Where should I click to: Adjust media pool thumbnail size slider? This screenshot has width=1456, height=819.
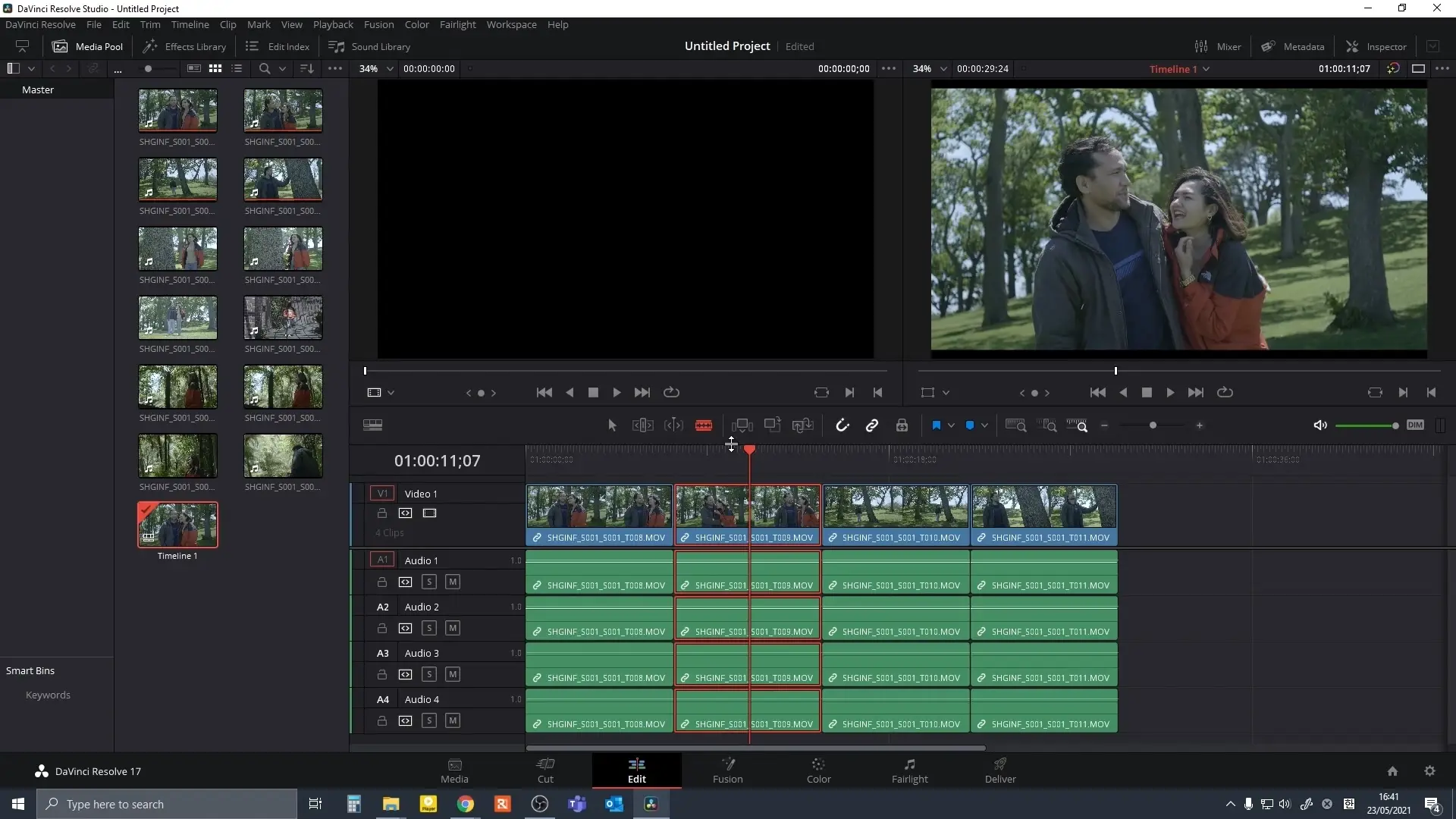click(x=148, y=68)
